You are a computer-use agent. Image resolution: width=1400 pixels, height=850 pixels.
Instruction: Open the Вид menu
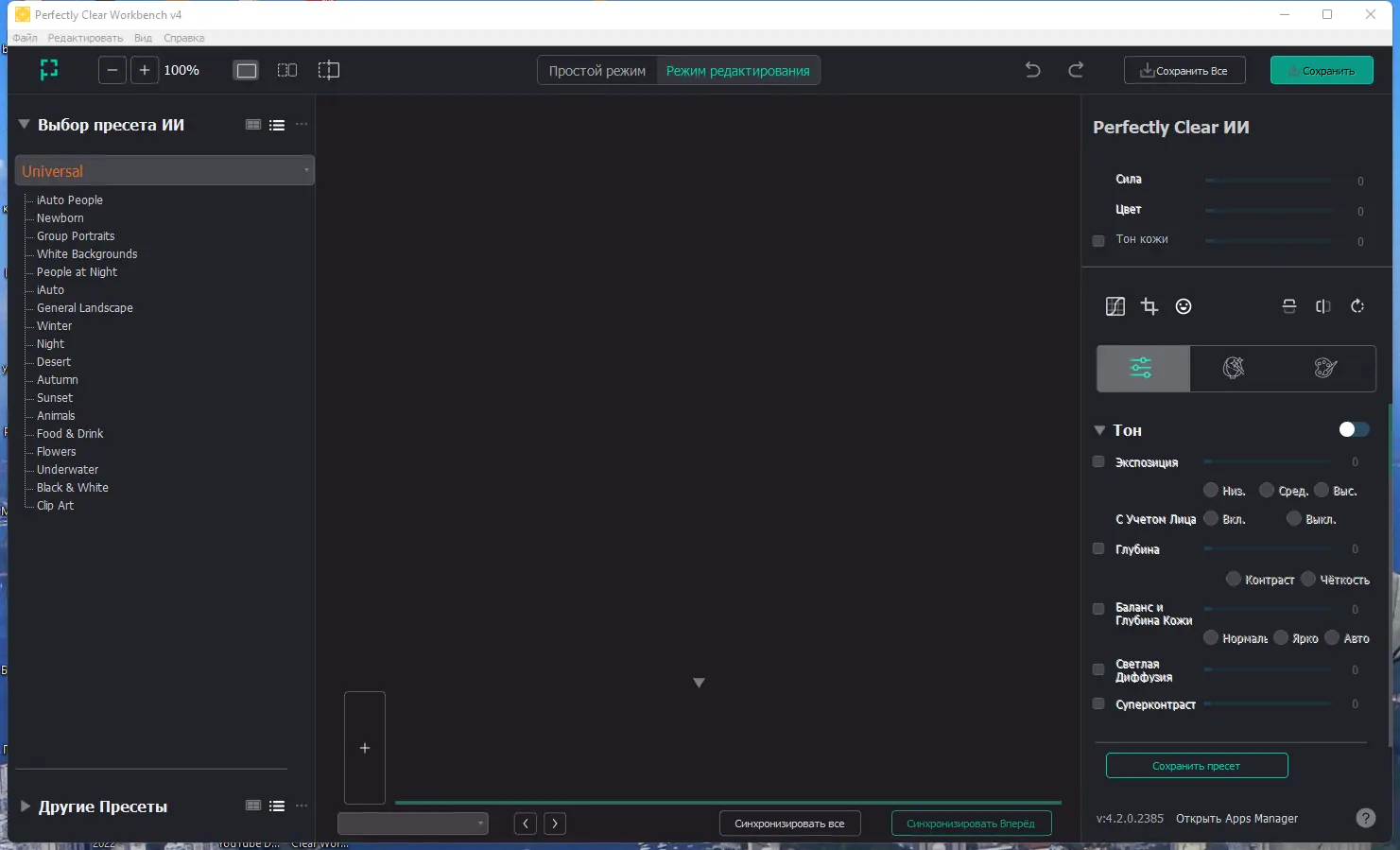tap(143, 38)
